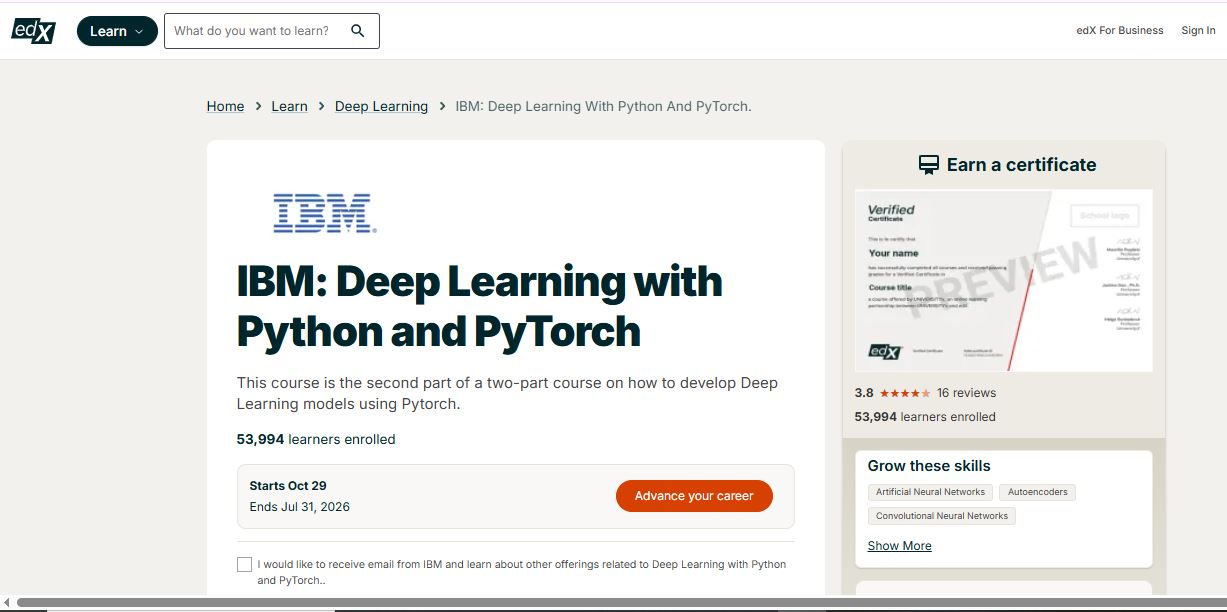The width and height of the screenshot is (1227, 612).
Task: Expand Show More under Grow these skills
Action: [899, 545]
